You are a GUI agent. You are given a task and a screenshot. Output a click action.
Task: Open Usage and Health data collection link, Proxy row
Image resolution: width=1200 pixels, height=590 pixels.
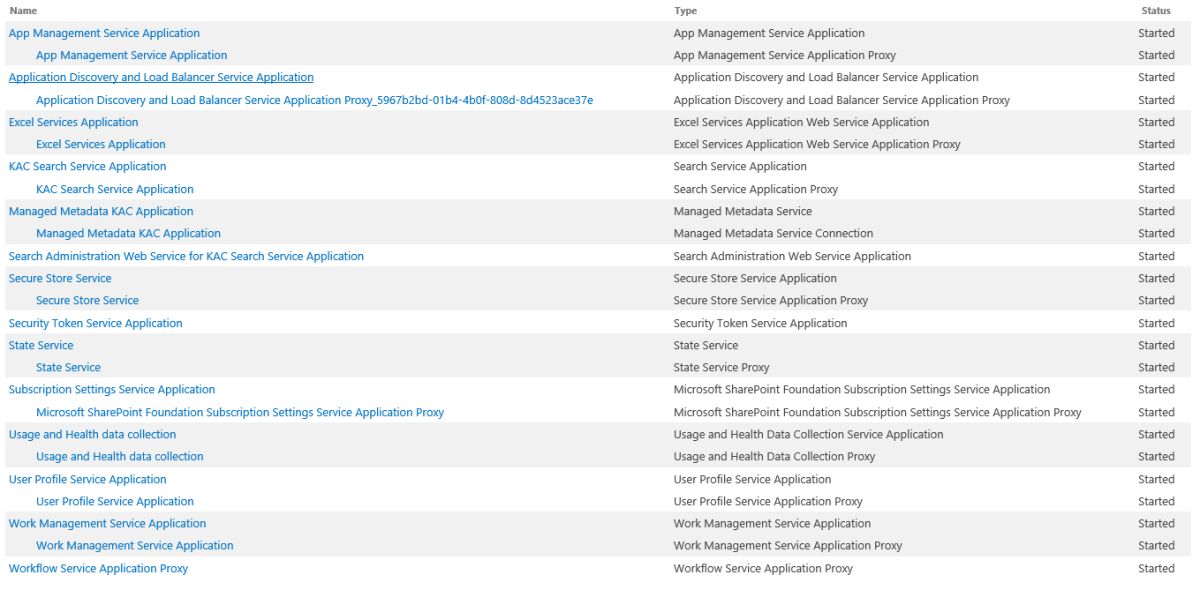pyautogui.click(x=120, y=456)
